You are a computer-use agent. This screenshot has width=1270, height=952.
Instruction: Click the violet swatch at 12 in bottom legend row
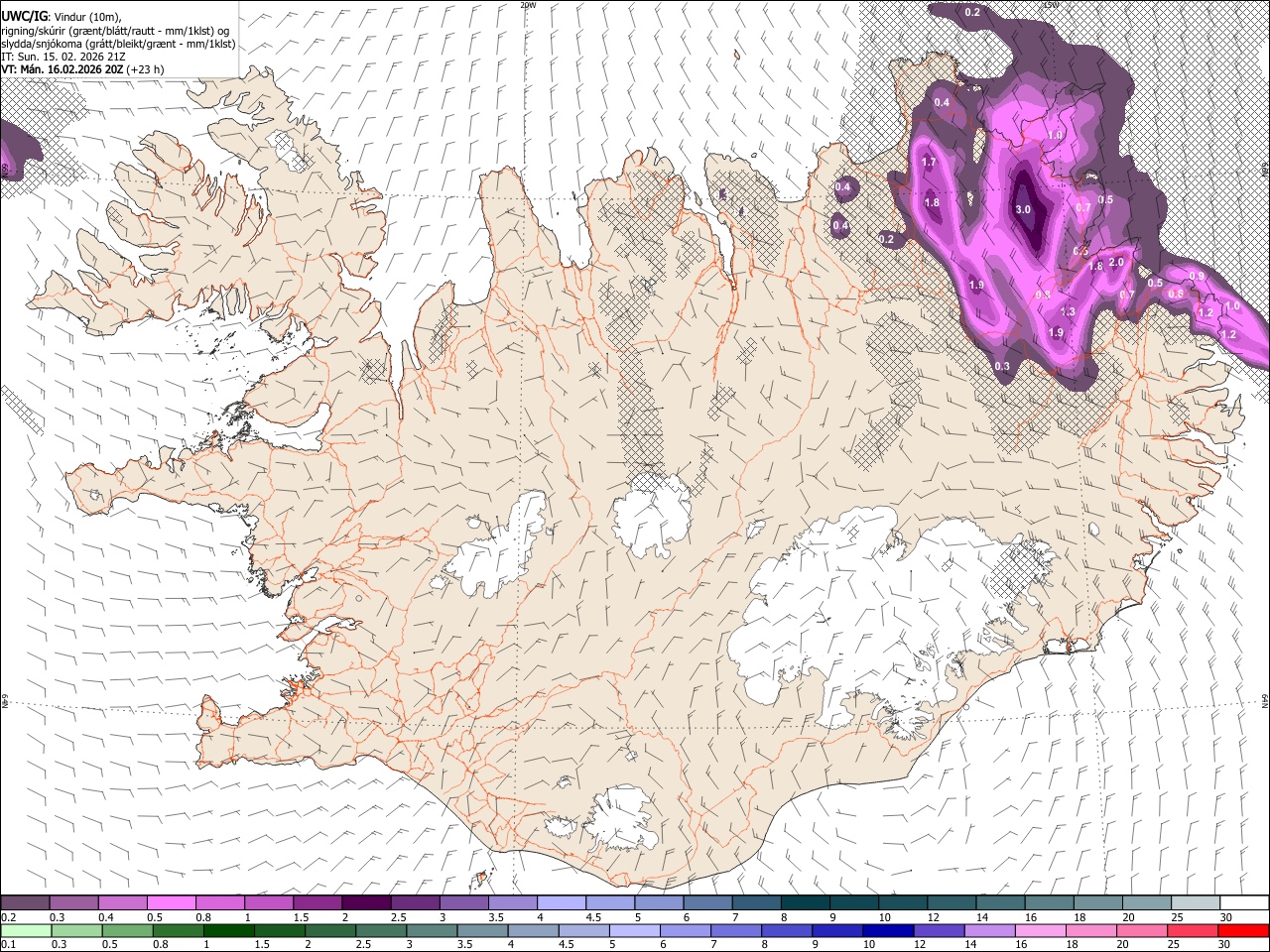click(939, 930)
